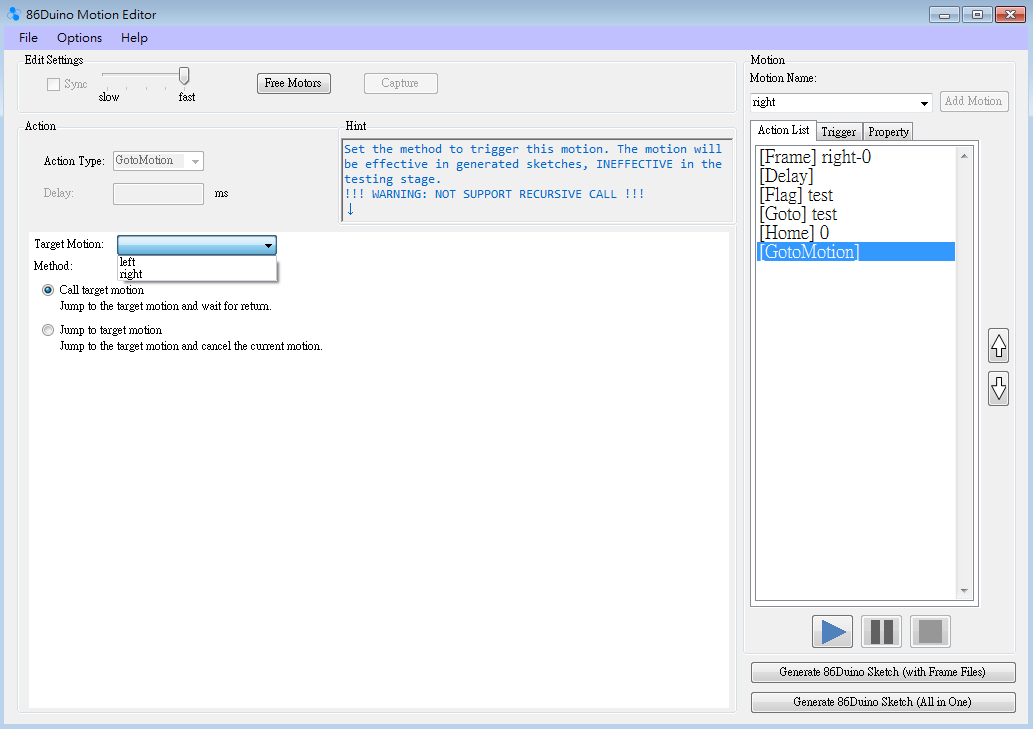Viewport: 1033px width, 729px height.
Task: Maximize the Motion Editor window
Action: point(977,14)
